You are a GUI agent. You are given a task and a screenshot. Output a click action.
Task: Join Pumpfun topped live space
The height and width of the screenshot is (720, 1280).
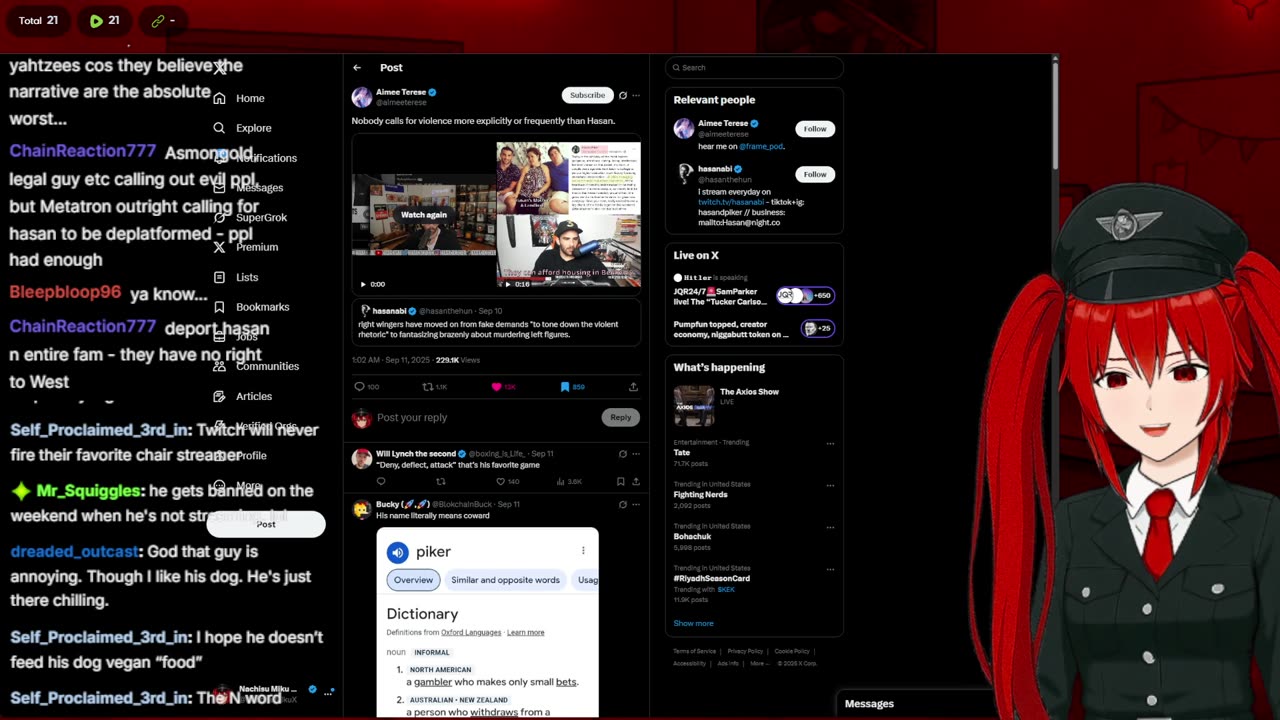point(754,329)
